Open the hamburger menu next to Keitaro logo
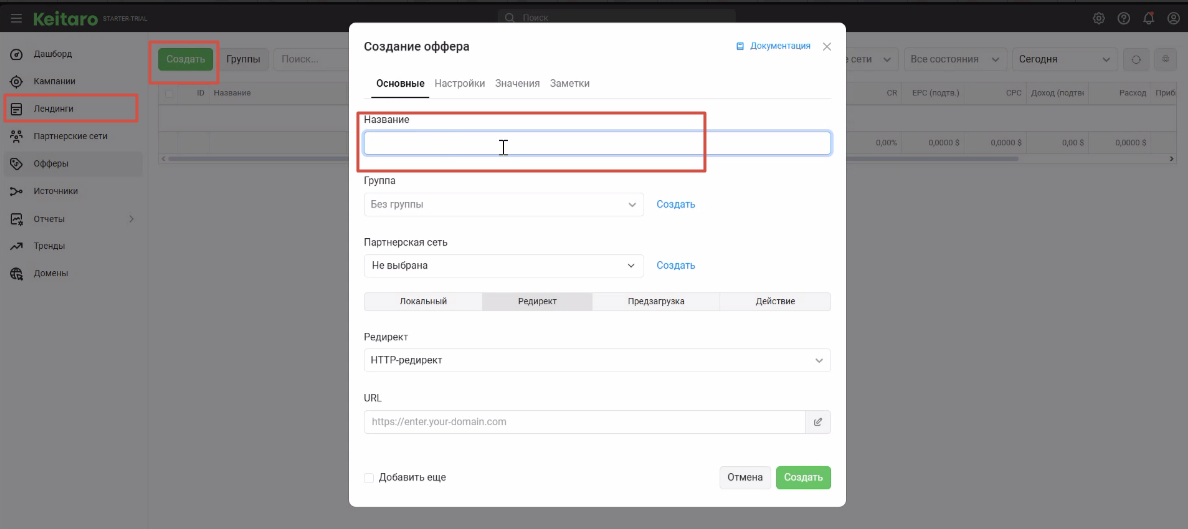This screenshot has height=529, width=1188. [16, 18]
